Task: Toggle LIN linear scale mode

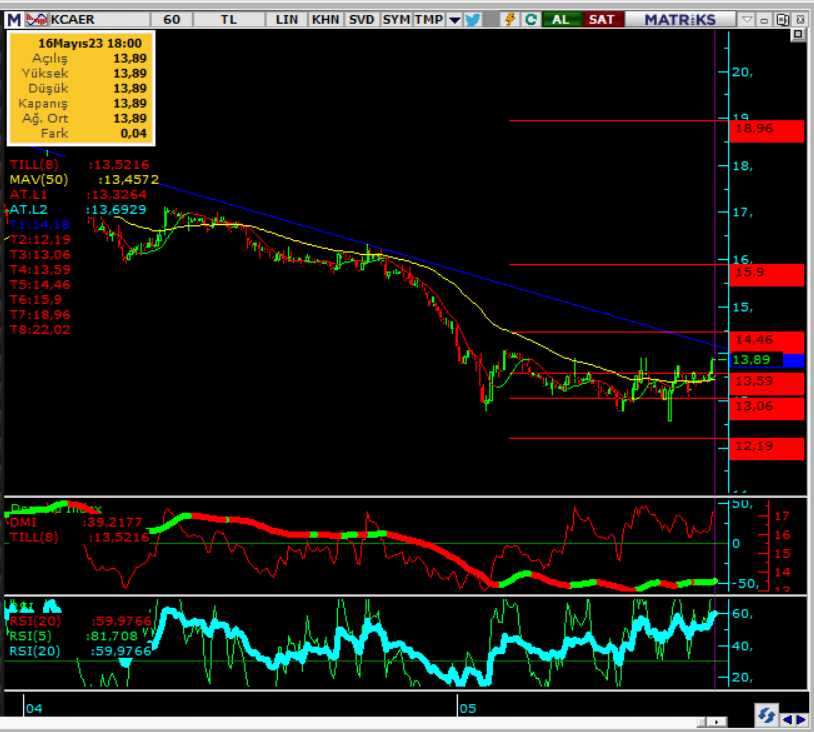Action: click(x=287, y=20)
